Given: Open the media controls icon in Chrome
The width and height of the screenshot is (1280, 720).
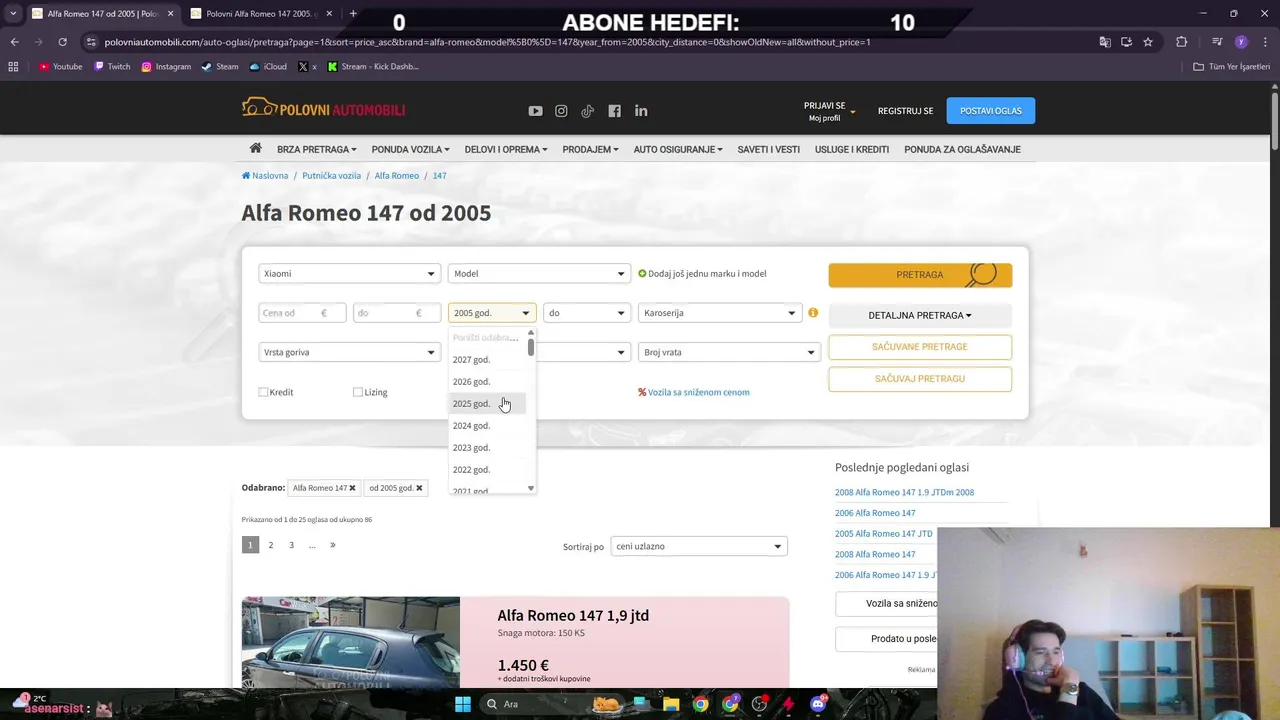Looking at the screenshot, I should [x=1217, y=42].
